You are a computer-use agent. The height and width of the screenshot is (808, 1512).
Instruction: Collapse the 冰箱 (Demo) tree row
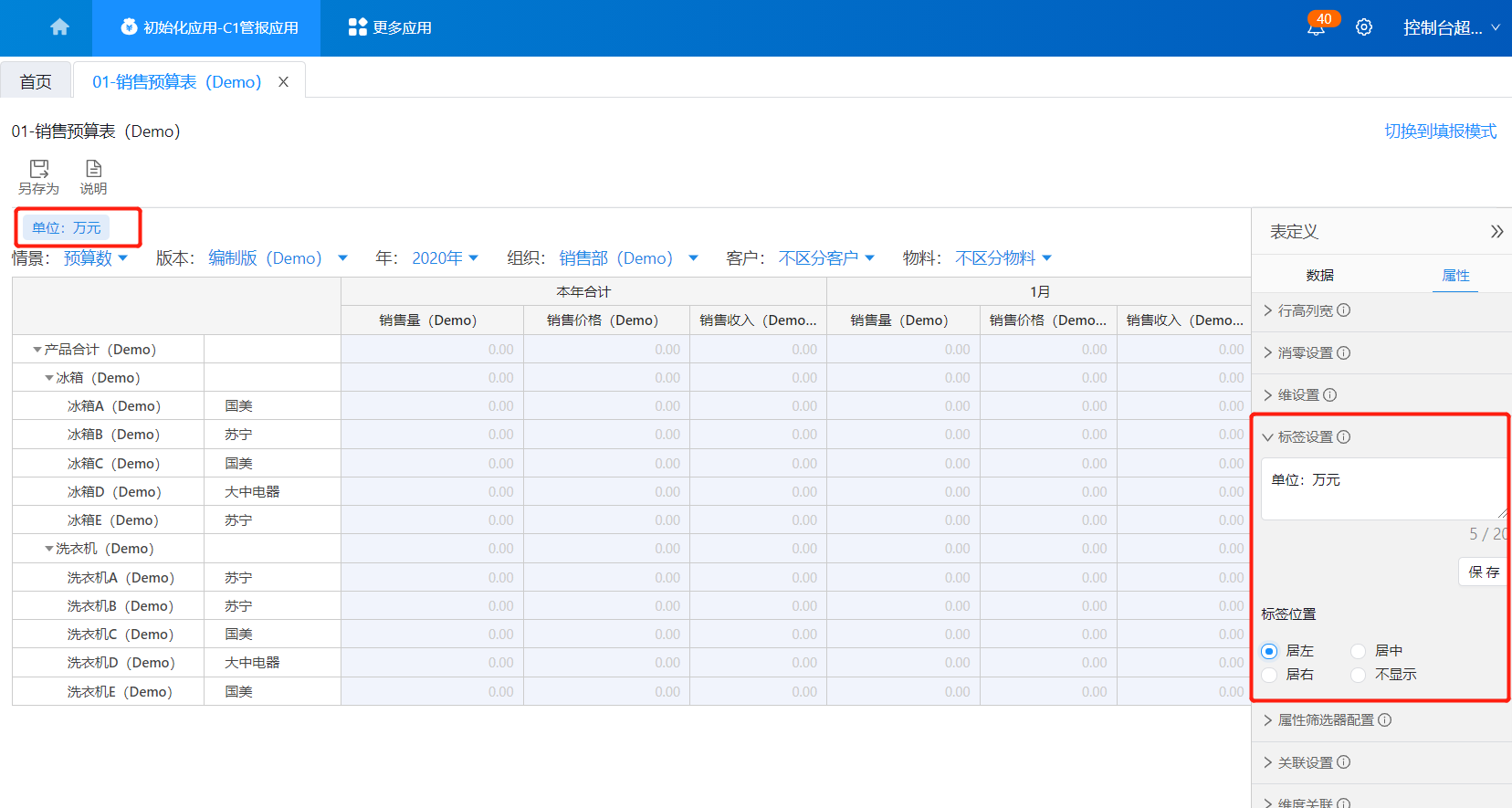[x=49, y=378]
